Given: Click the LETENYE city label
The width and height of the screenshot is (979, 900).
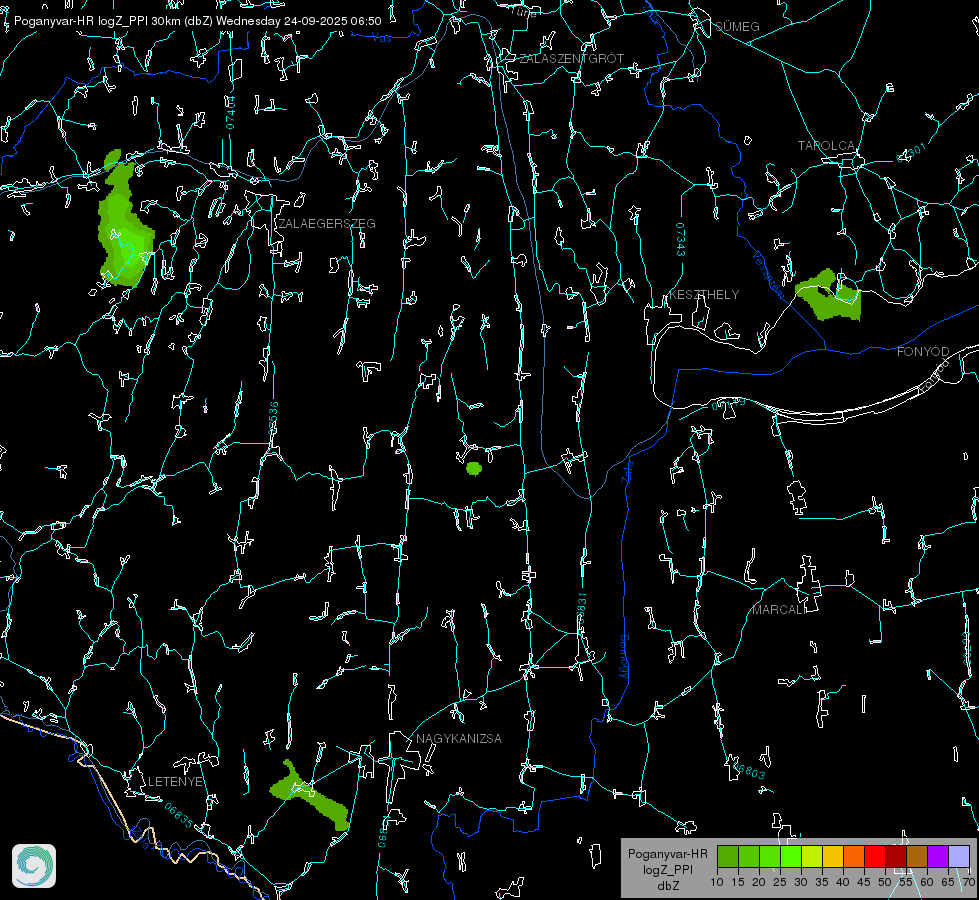Looking at the screenshot, I should [175, 782].
